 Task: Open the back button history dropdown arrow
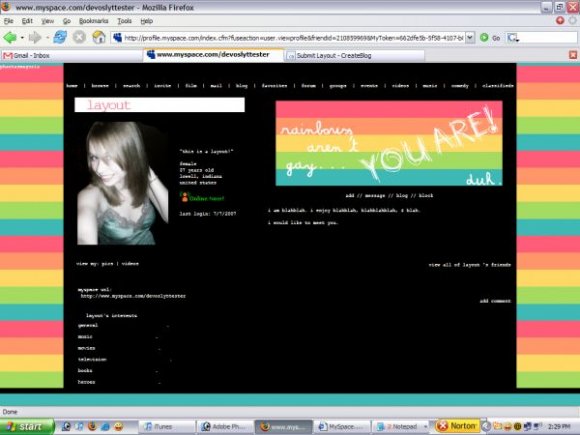click(x=22, y=37)
